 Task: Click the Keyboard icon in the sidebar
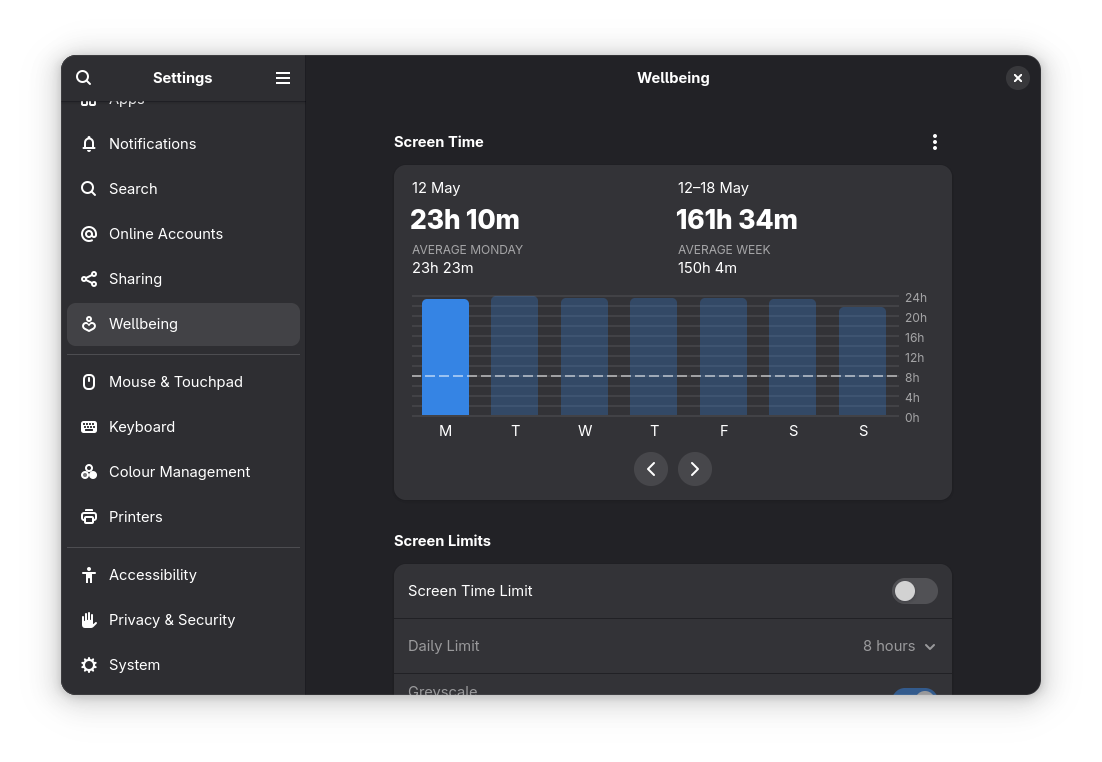88,426
